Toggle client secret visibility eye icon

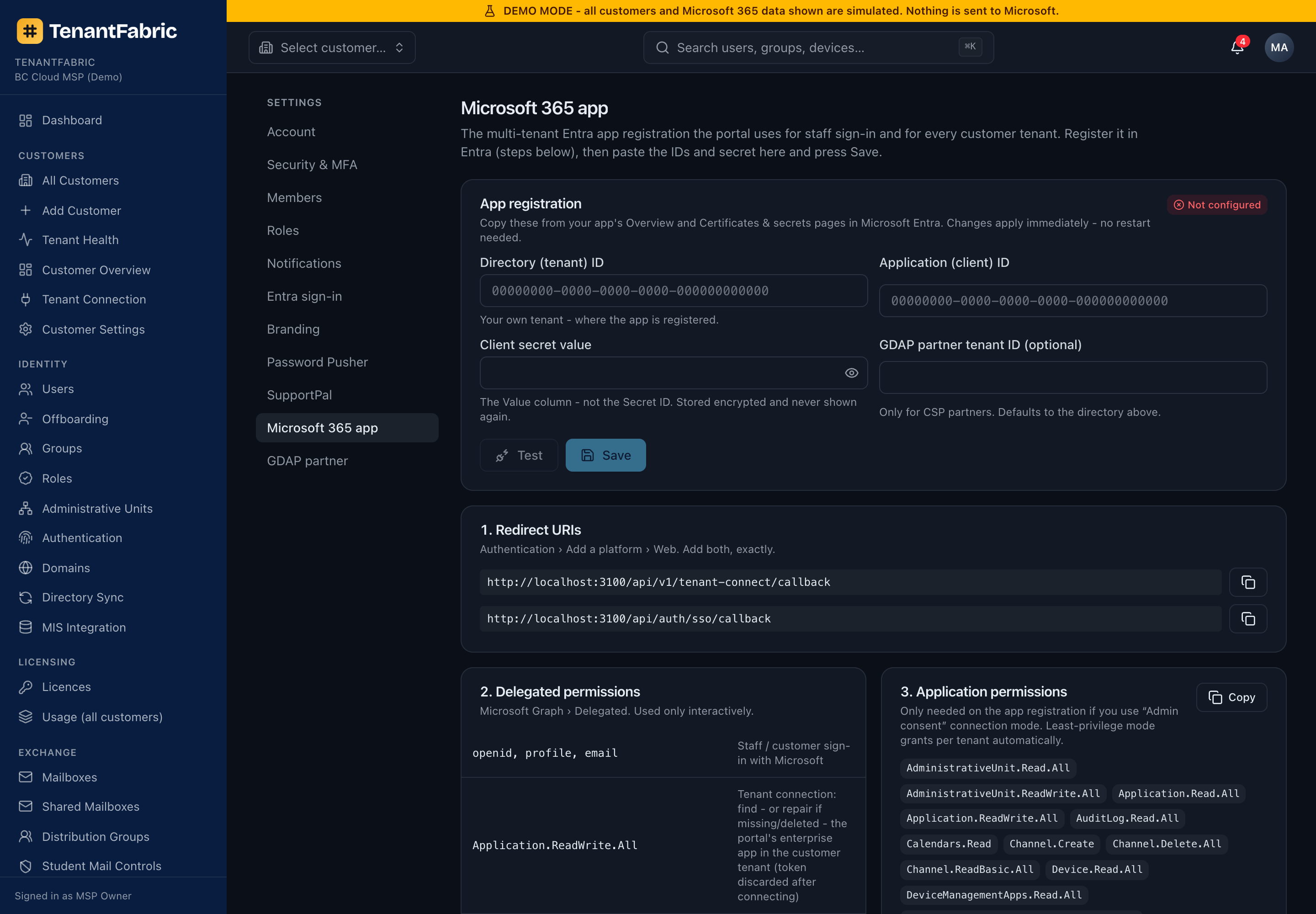852,373
